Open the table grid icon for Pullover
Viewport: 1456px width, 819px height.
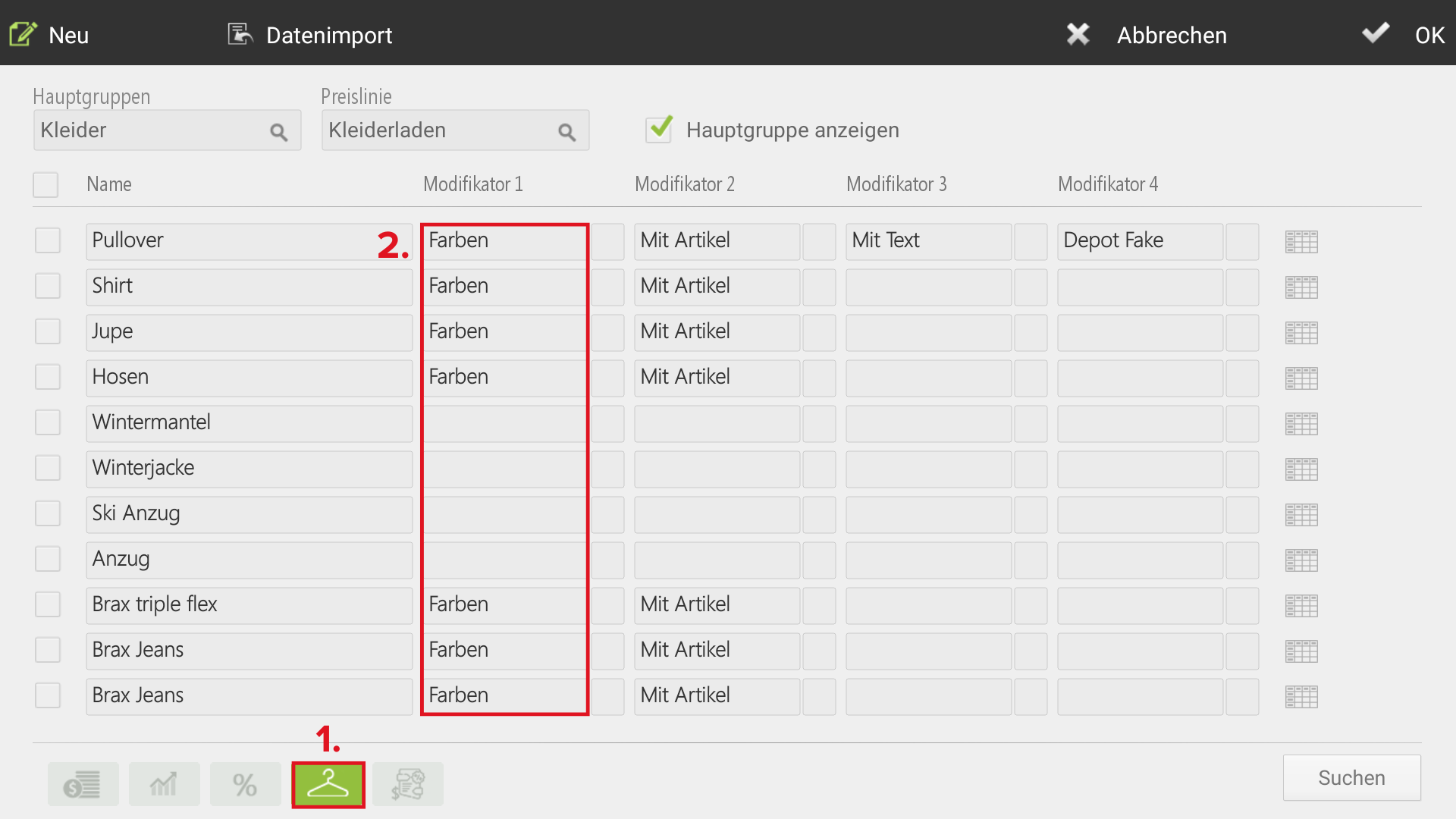tap(1301, 242)
